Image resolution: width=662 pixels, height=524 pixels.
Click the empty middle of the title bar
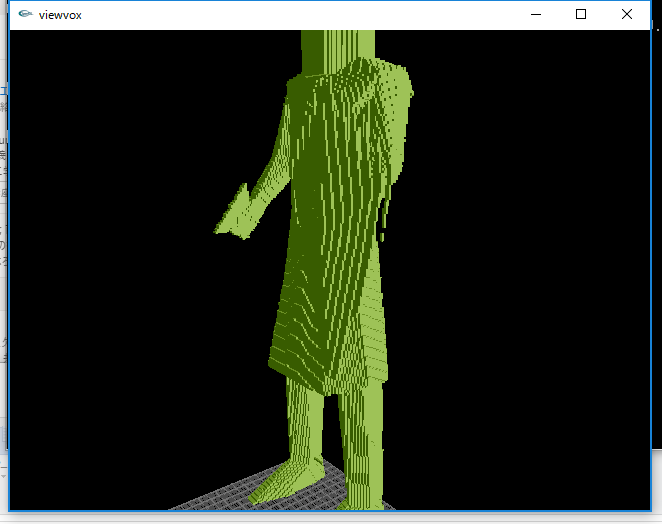point(300,14)
